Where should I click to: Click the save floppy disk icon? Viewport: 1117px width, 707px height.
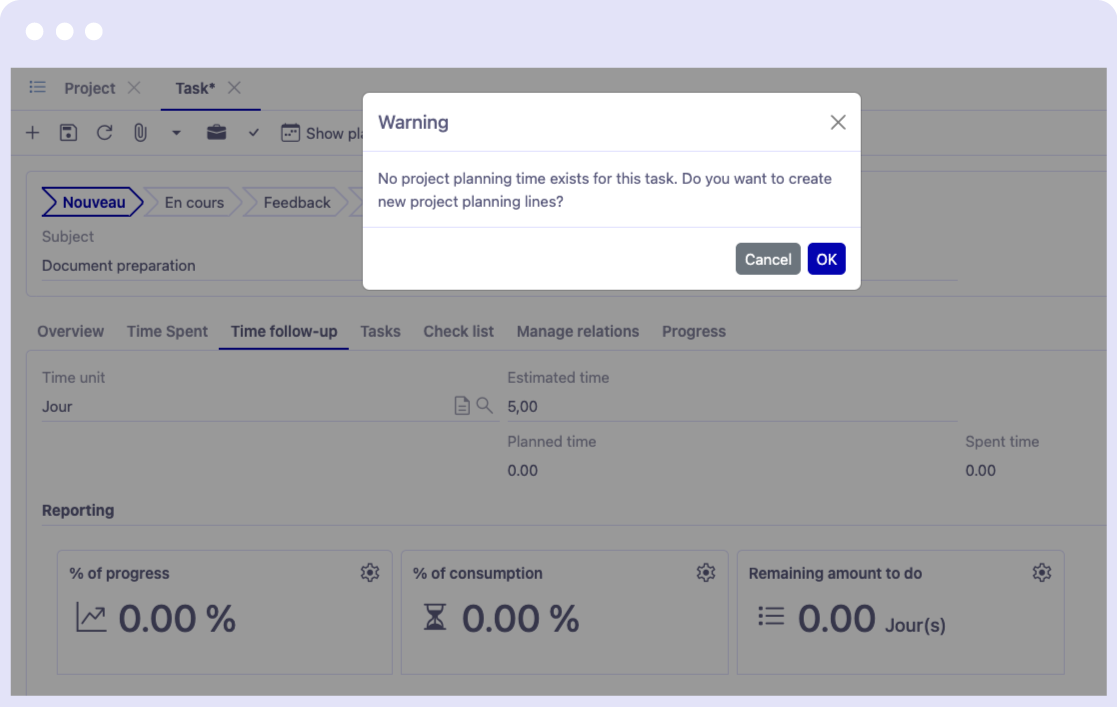pos(68,133)
